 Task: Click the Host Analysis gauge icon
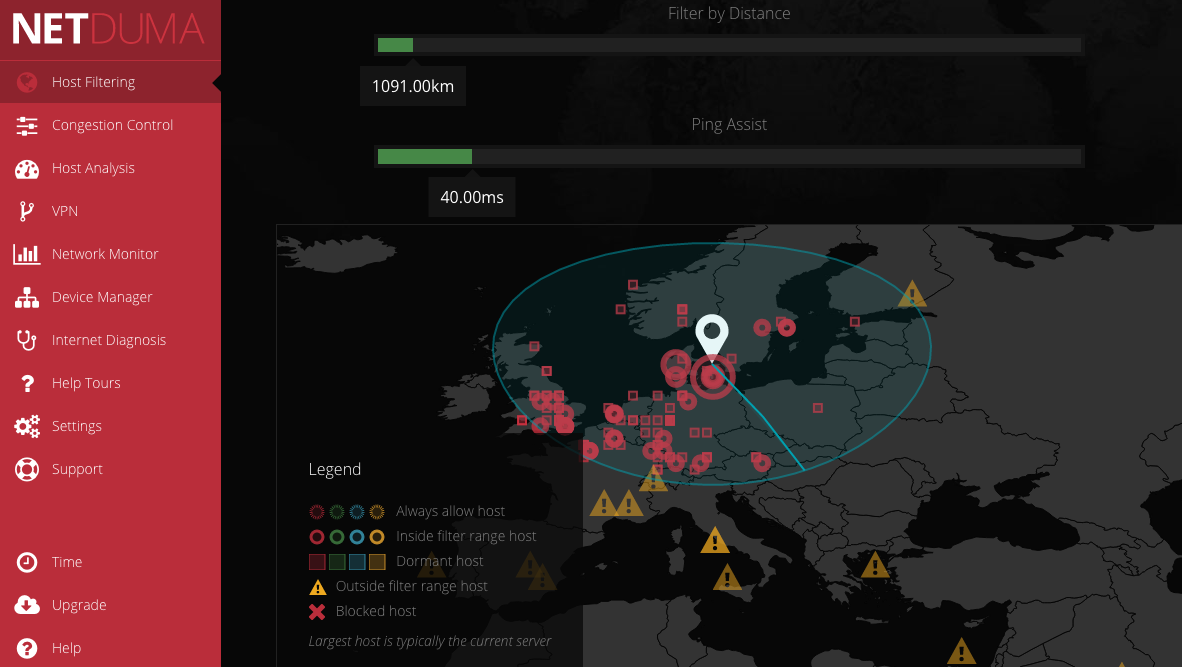pos(27,169)
